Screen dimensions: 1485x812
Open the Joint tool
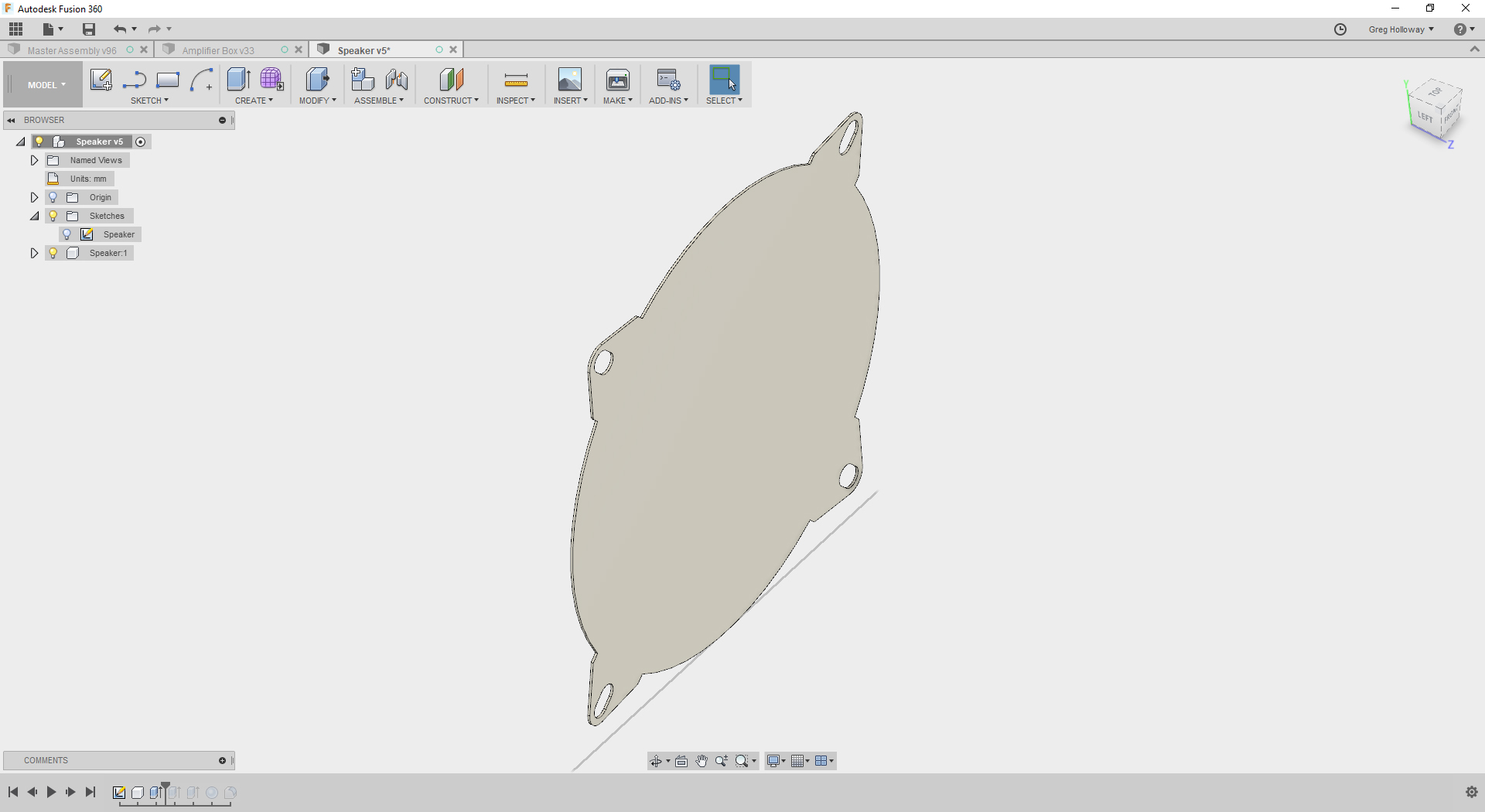(397, 80)
